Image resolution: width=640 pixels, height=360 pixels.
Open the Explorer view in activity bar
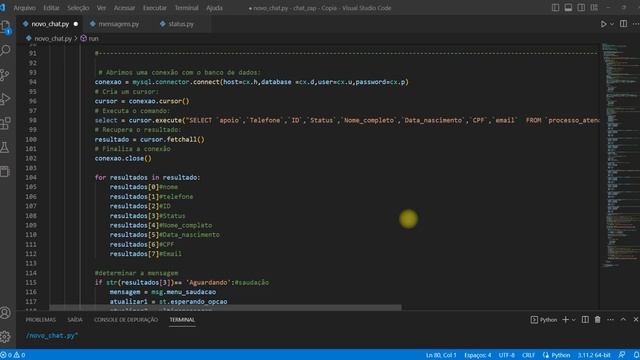[x=6, y=27]
